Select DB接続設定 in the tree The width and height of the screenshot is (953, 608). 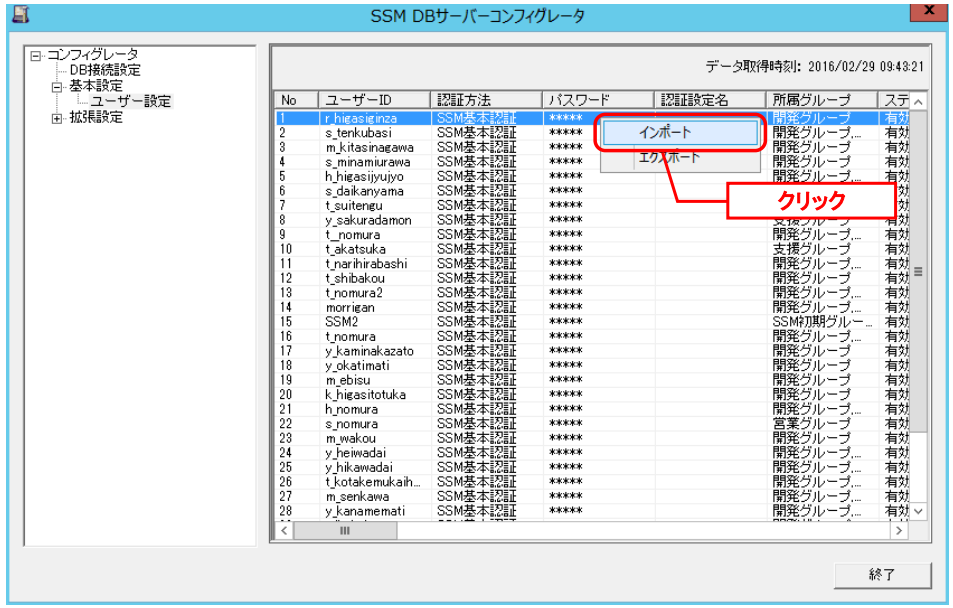coord(105,70)
